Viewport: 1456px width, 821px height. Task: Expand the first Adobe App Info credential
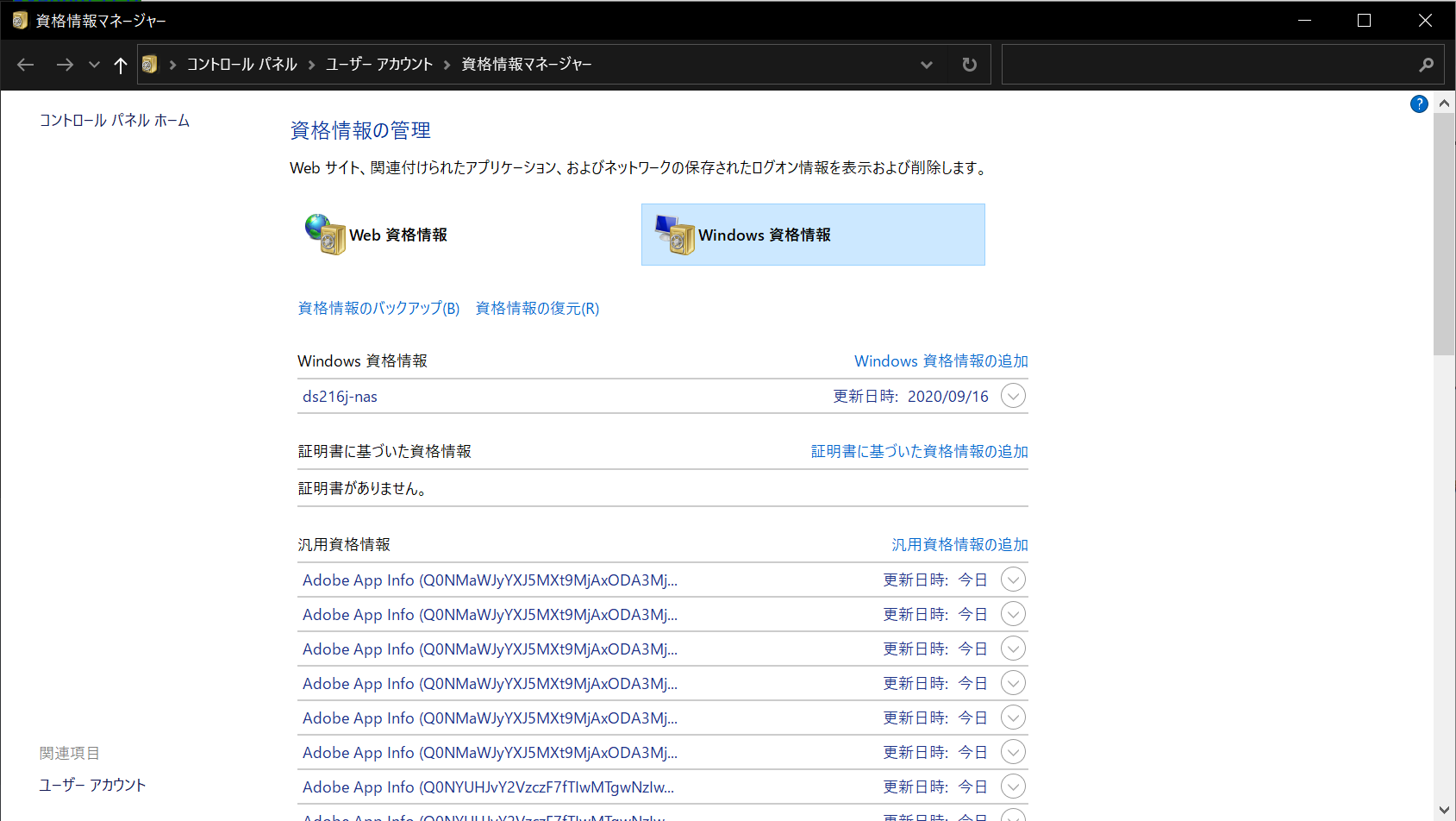tap(1013, 579)
